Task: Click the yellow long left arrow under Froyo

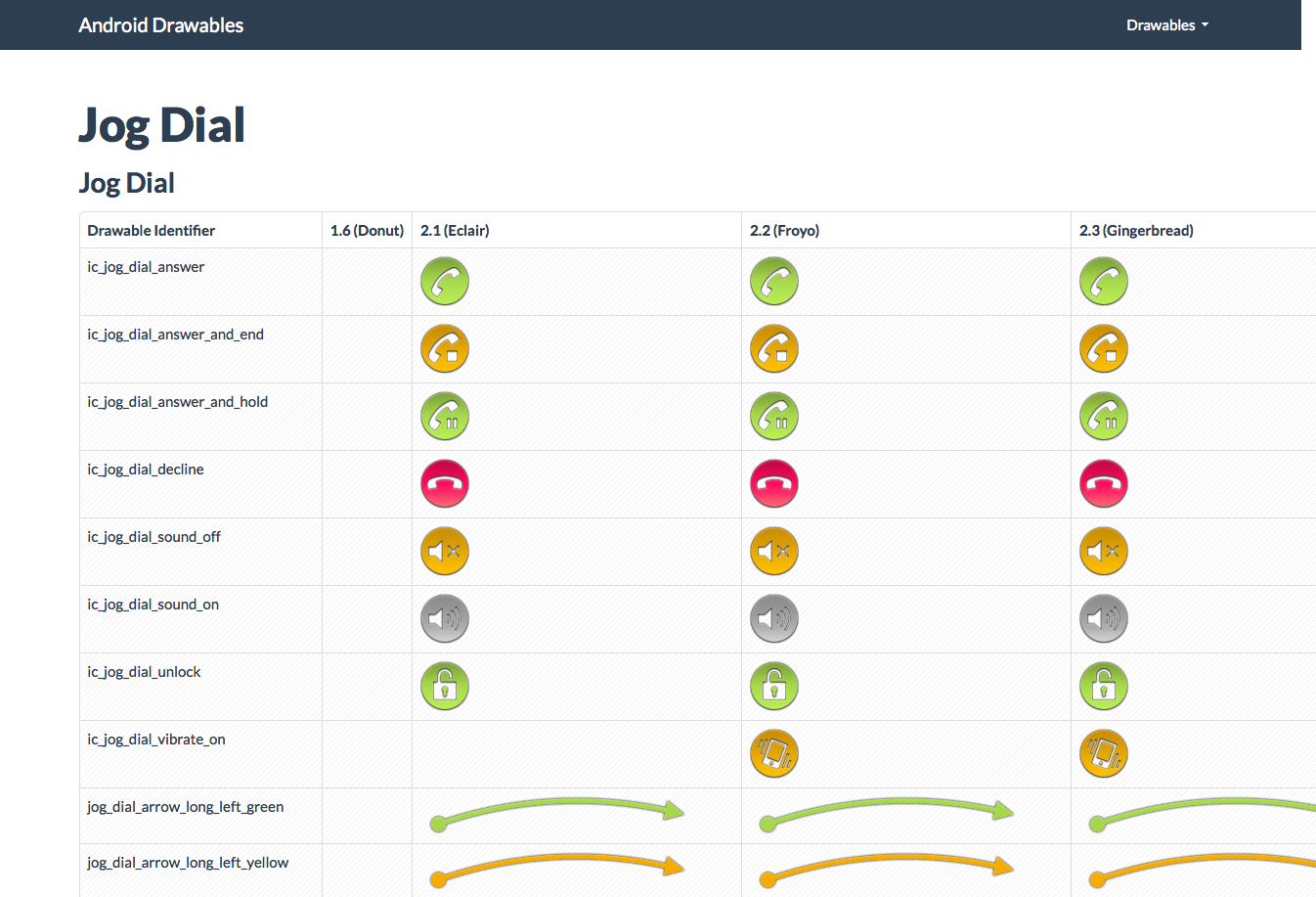Action: point(887,870)
